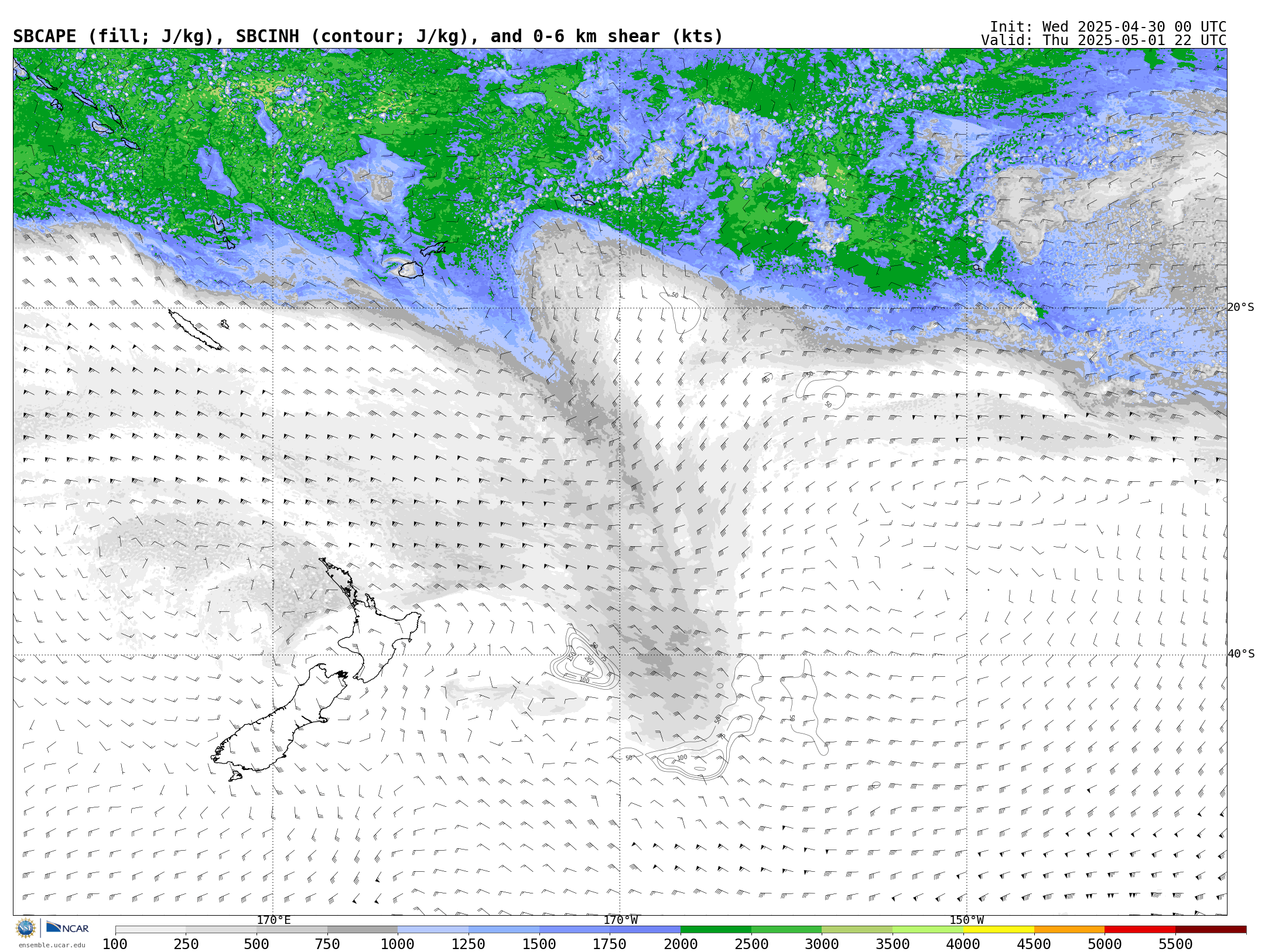
Task: Click the 1500 colorbar label
Action: (x=539, y=944)
